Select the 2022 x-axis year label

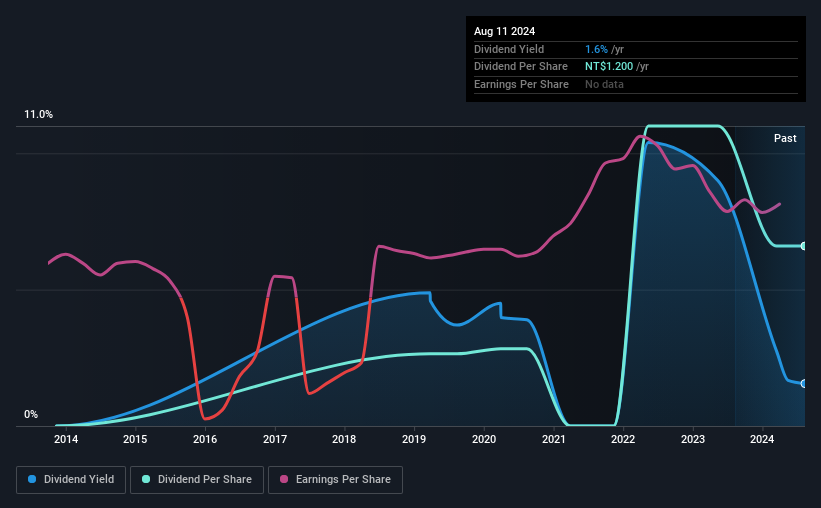[x=623, y=439]
